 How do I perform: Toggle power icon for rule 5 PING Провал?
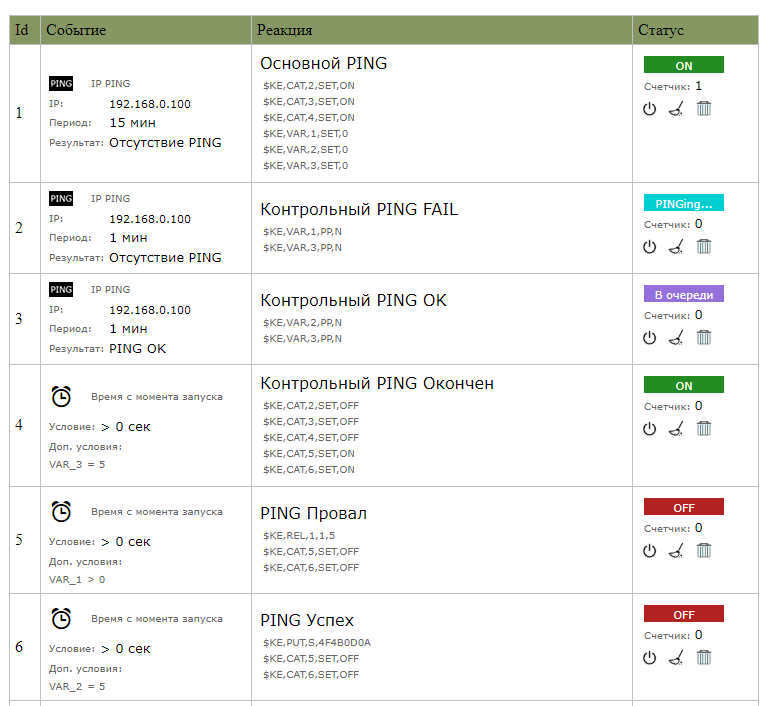tap(650, 550)
